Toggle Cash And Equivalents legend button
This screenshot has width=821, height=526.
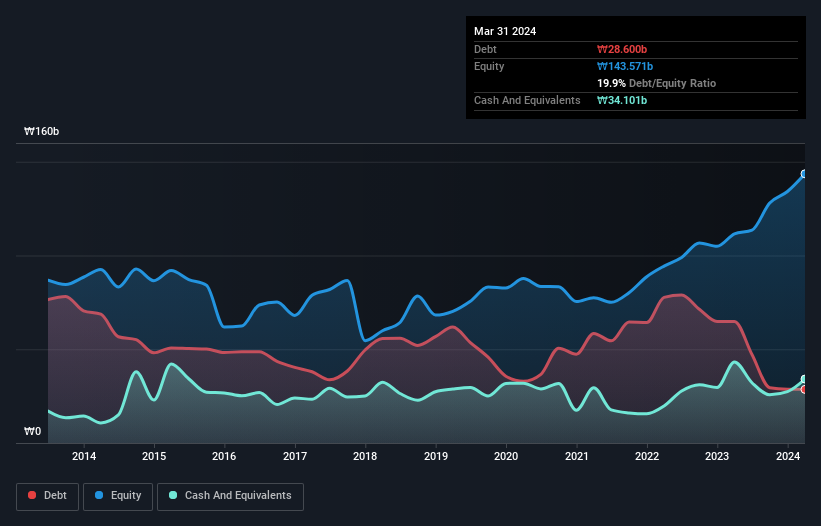pyautogui.click(x=230, y=496)
